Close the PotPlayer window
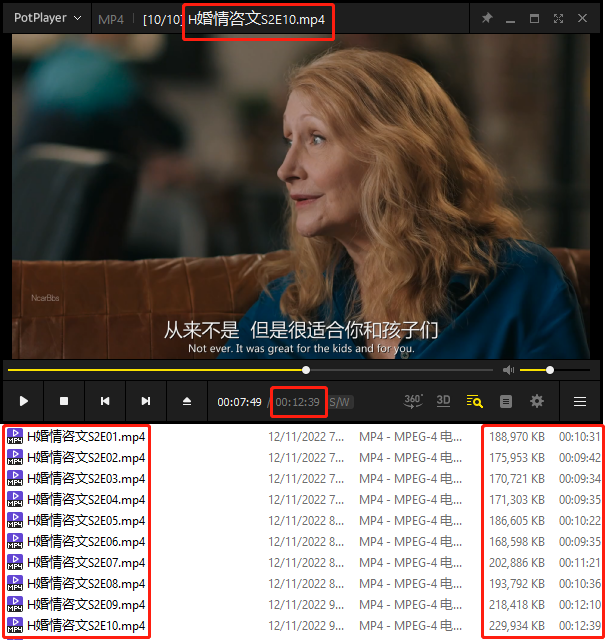606x640 pixels. click(582, 18)
